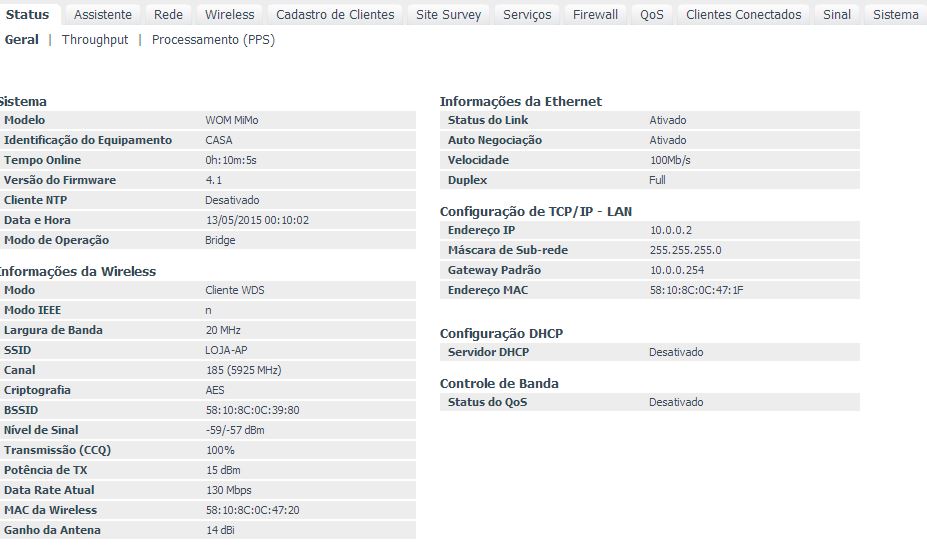Screen dimensions: 927x553
Task: Click the LAN IP address 10.0.0.2
Action: click(x=670, y=230)
